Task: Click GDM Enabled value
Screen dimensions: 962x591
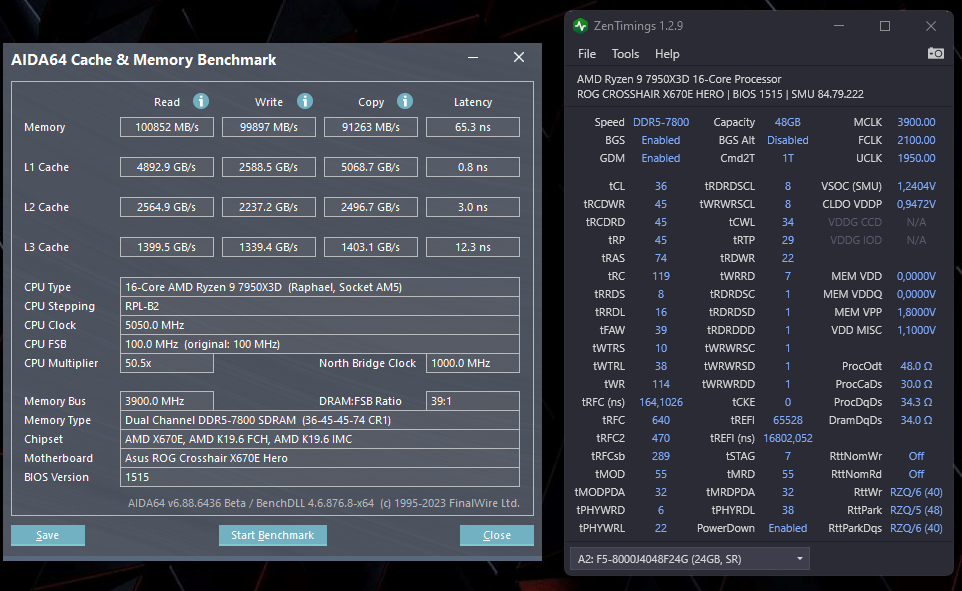Action: 661,158
